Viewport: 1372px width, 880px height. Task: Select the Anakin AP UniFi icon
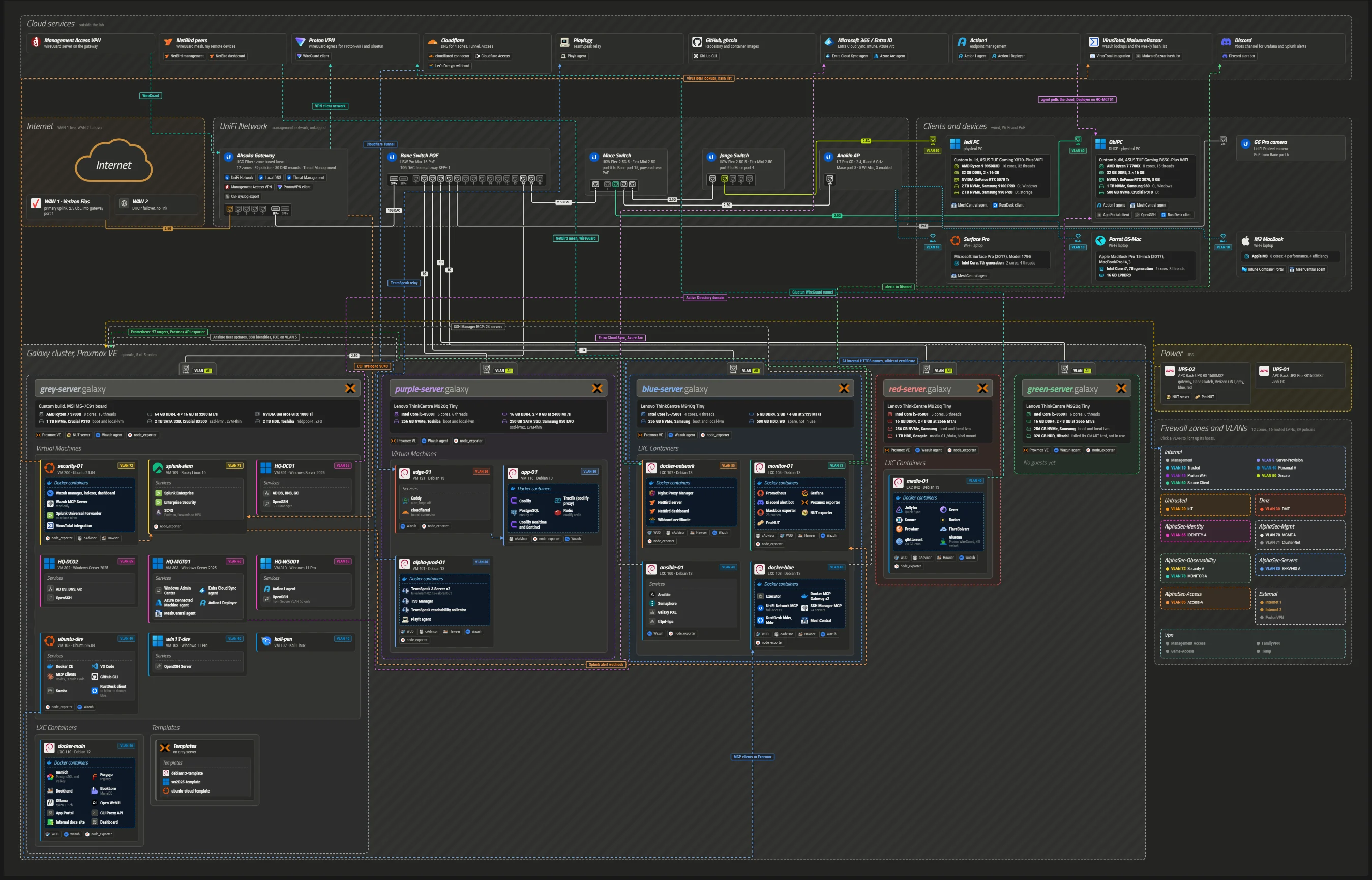[828, 157]
